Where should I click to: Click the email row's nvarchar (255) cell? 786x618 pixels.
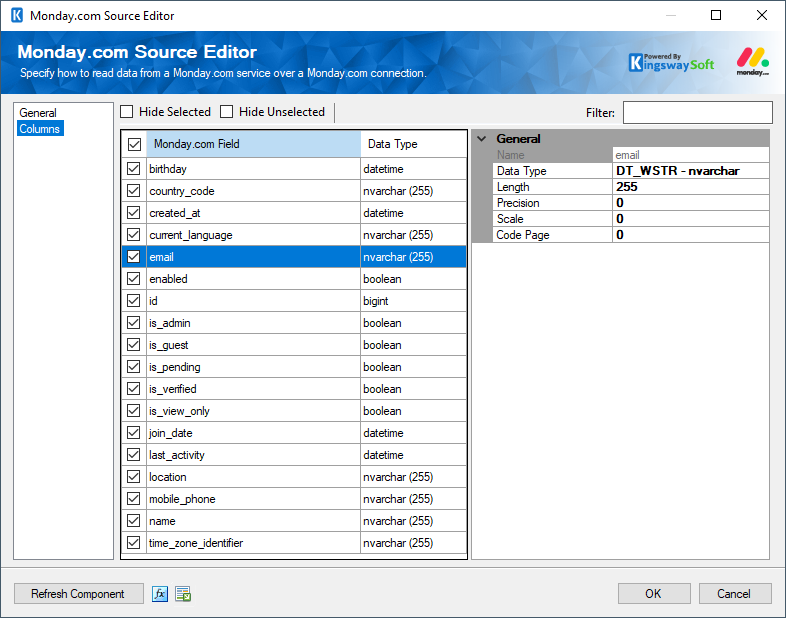click(414, 257)
